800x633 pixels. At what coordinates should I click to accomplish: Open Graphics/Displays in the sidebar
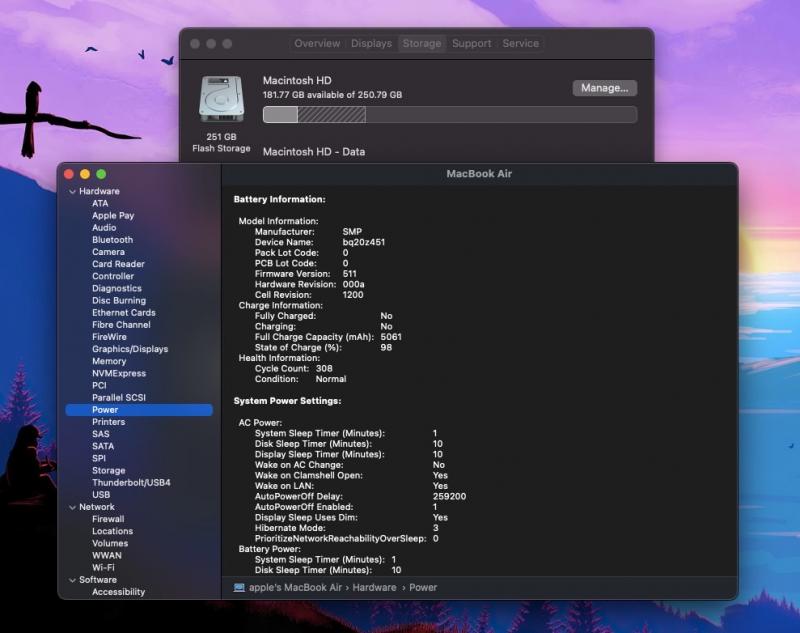pos(130,349)
